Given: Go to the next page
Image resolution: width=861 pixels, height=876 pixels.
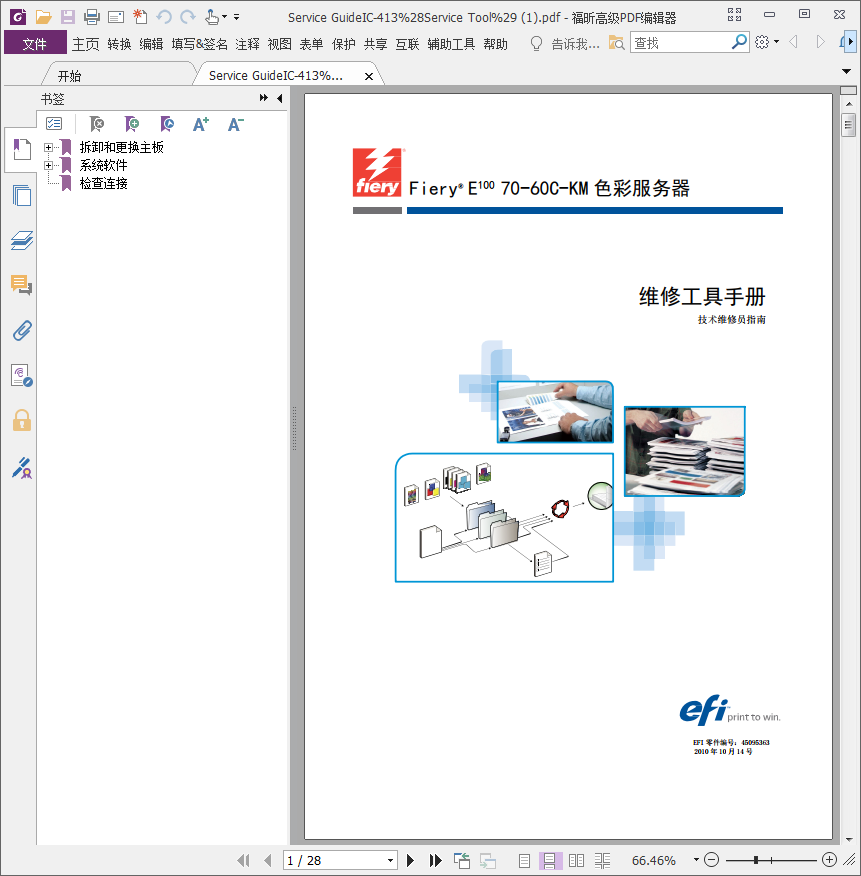Looking at the screenshot, I should coord(410,860).
